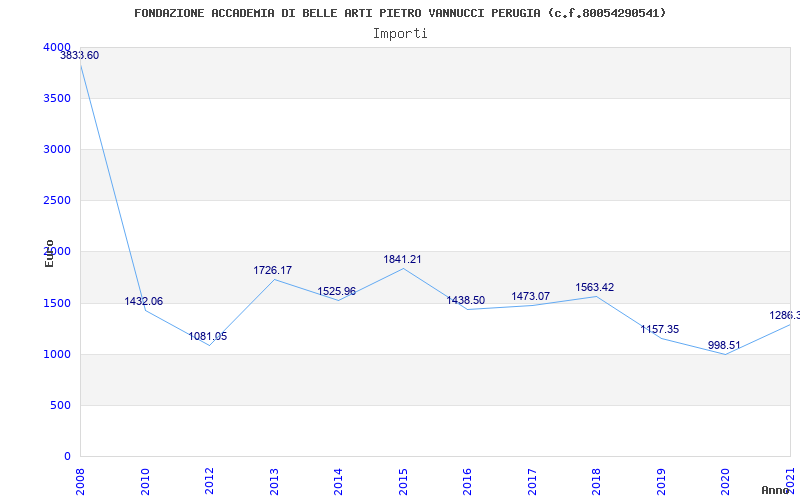Click the 2018 year axis label
Image resolution: width=800 pixels, height=500 pixels.
(x=596, y=481)
